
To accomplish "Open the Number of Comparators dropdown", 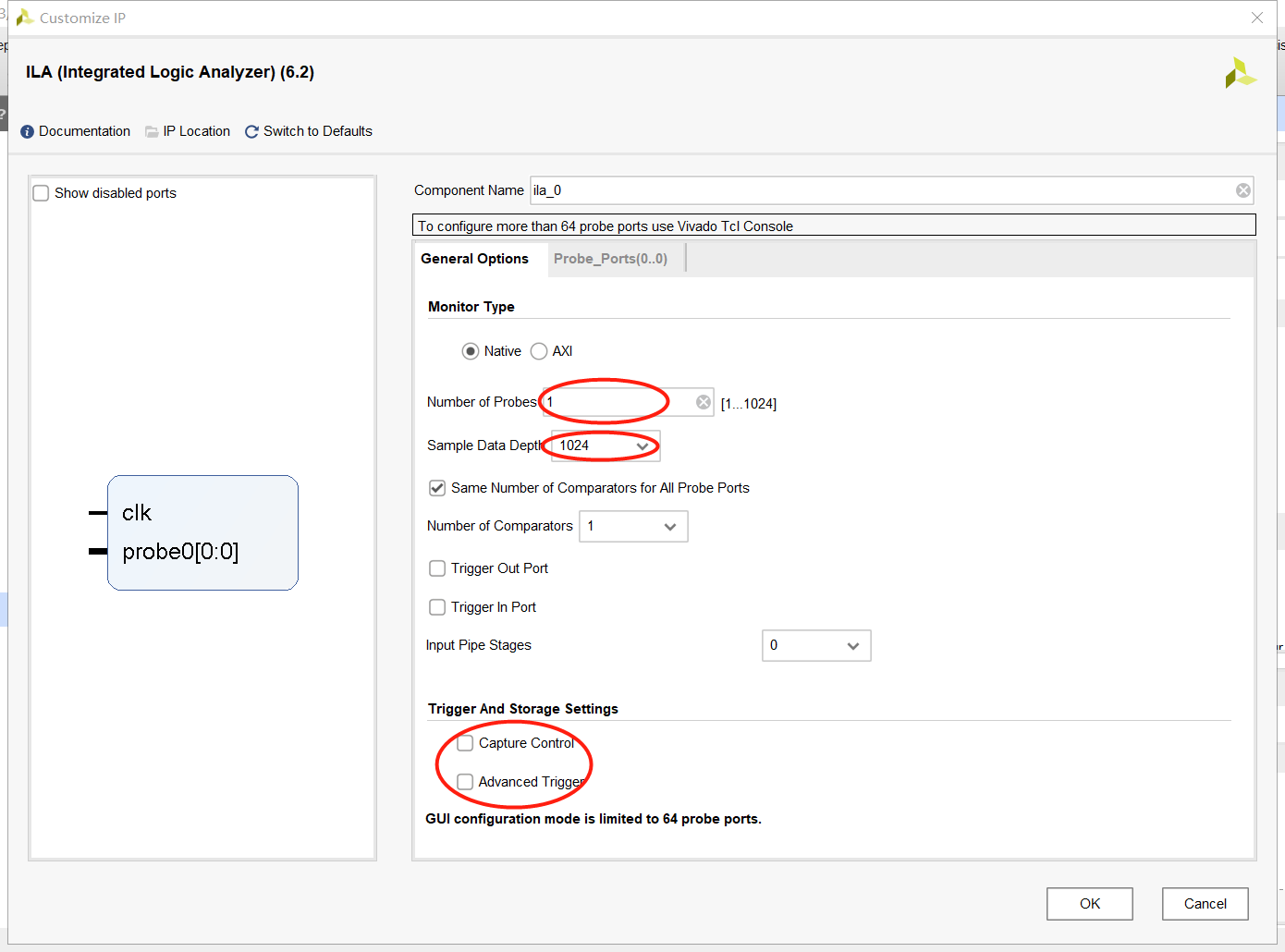I will coord(633,526).
